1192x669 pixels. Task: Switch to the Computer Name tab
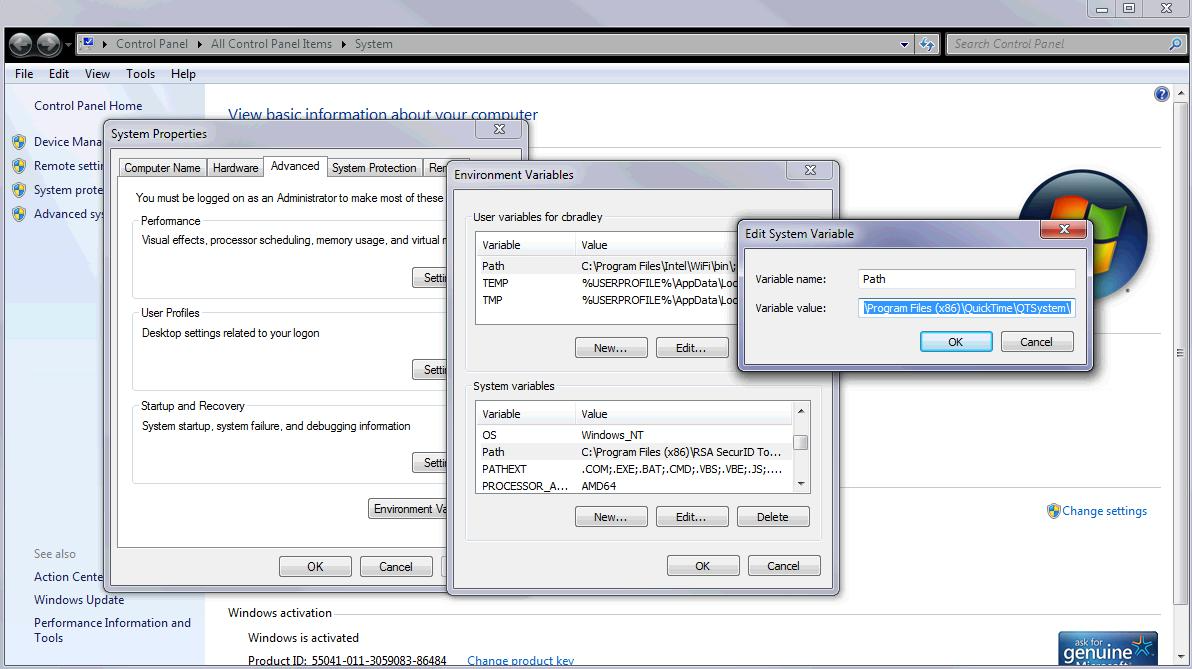[162, 167]
